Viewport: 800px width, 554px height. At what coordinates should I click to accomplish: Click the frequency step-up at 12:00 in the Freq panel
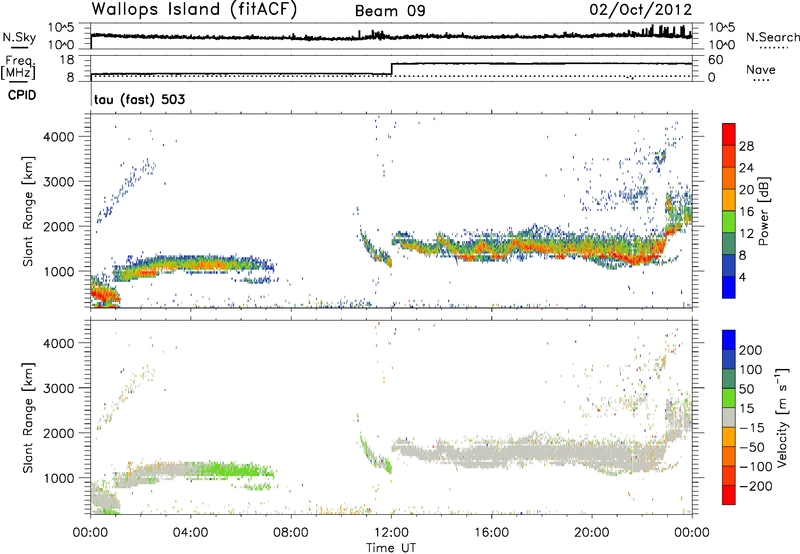click(x=391, y=69)
